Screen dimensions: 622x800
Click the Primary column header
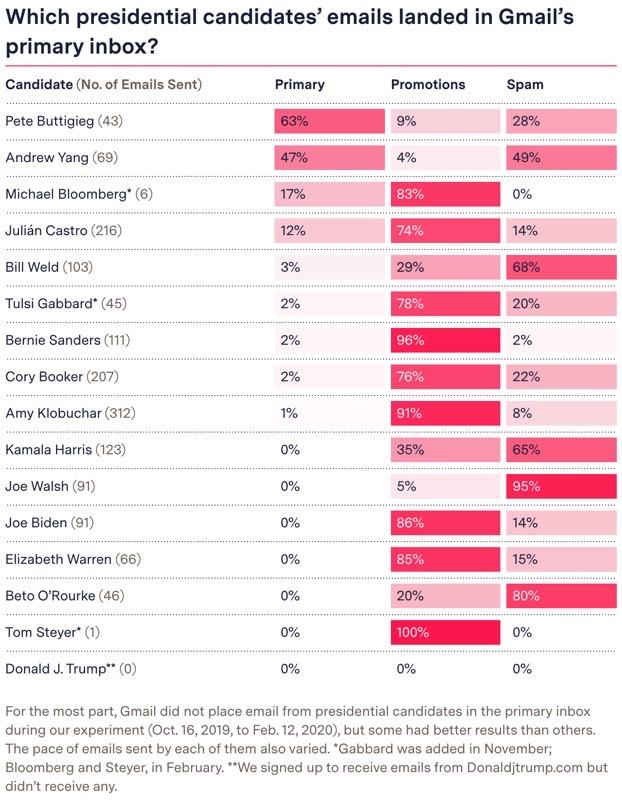click(x=300, y=84)
